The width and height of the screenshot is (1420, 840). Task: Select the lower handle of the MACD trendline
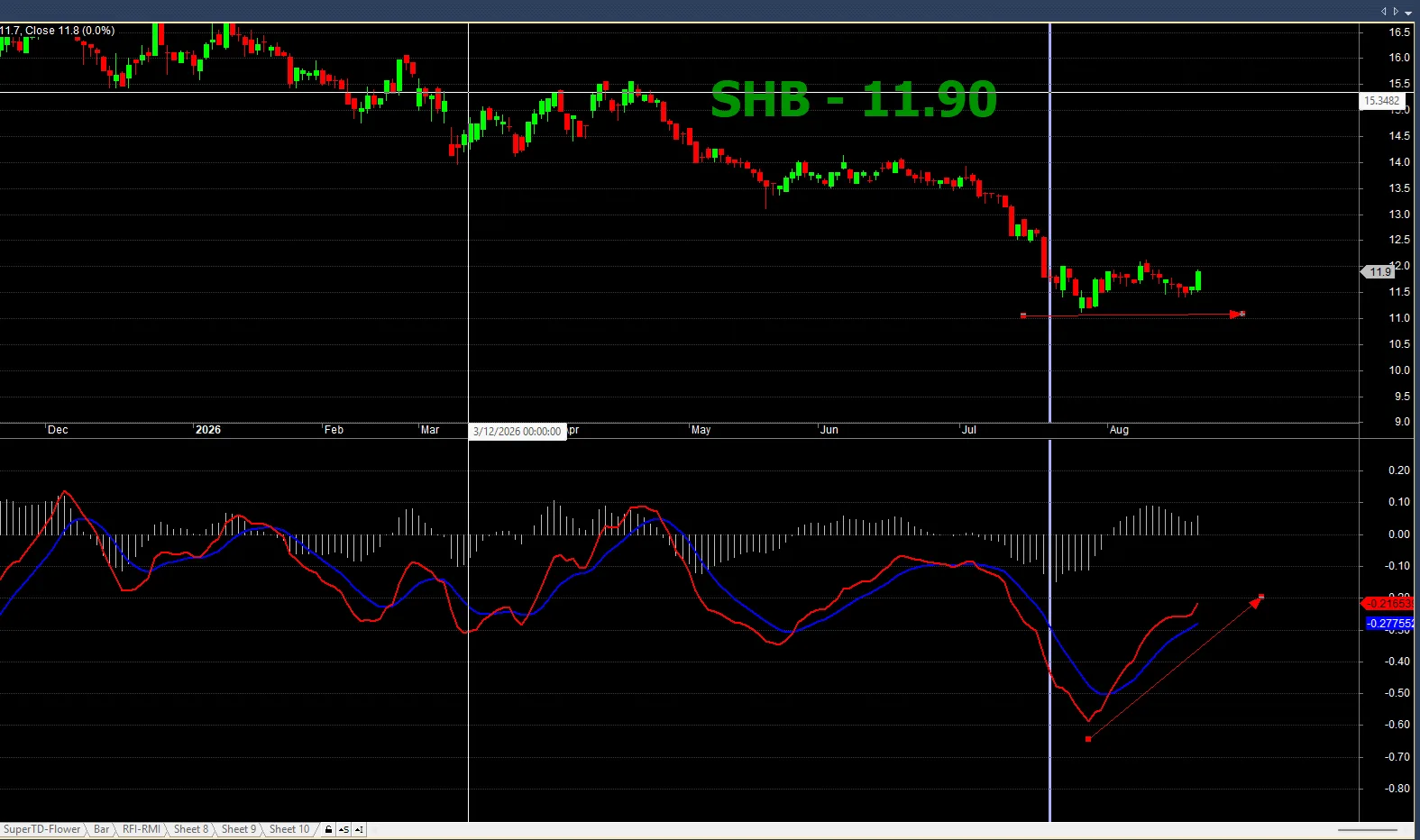point(1088,739)
